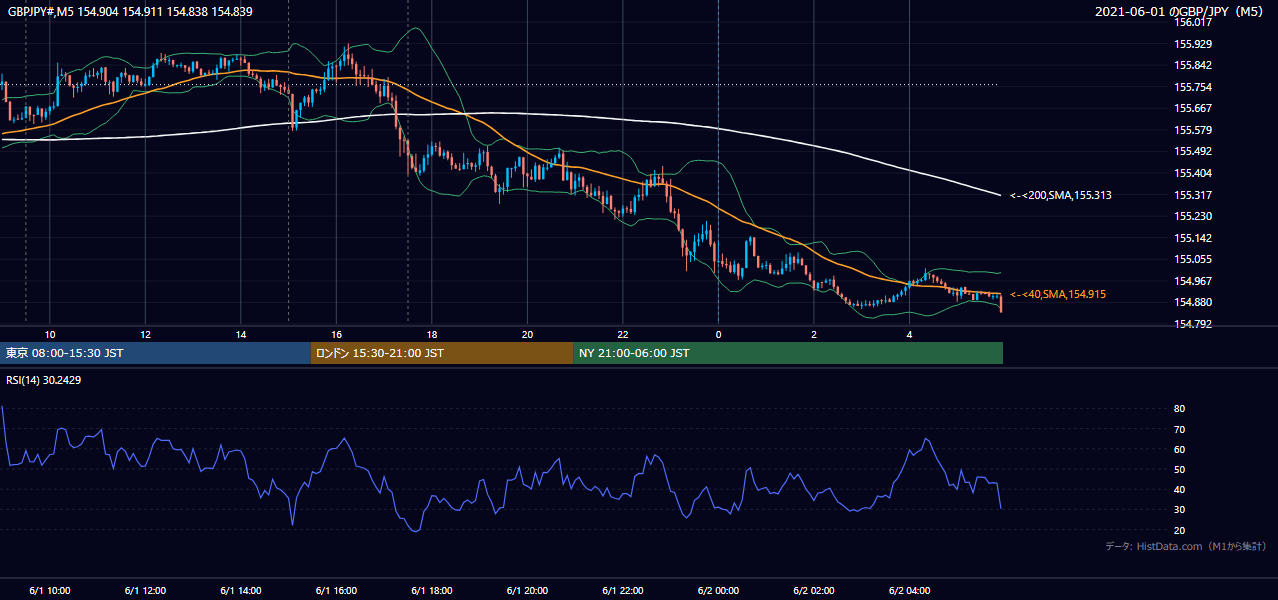This screenshot has width=1278, height=600.
Task: Select the 40 SMA label reading 154.915
Action: [x=1058, y=294]
